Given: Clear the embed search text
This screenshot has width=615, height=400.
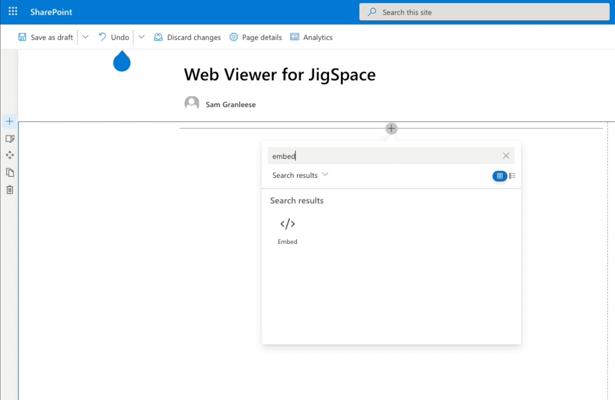Looking at the screenshot, I should (506, 156).
